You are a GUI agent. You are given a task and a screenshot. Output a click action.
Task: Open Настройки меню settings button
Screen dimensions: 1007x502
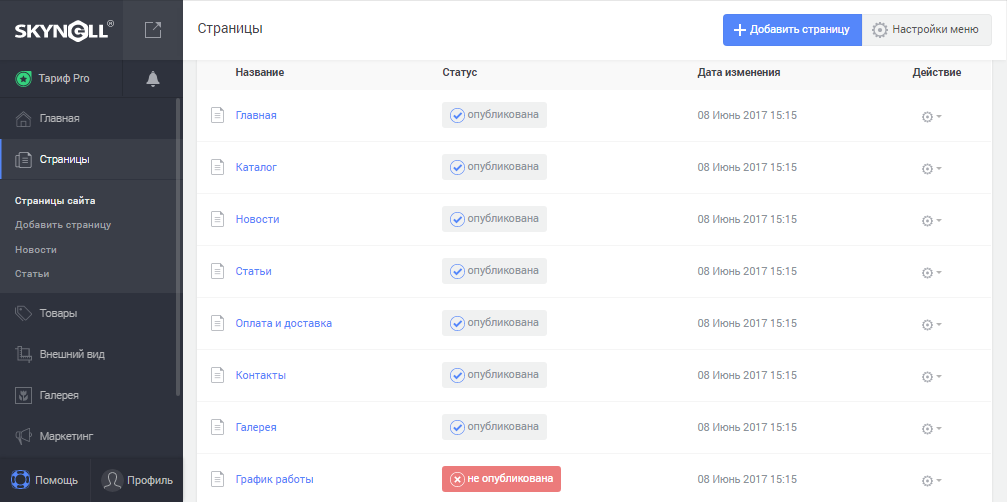point(926,30)
